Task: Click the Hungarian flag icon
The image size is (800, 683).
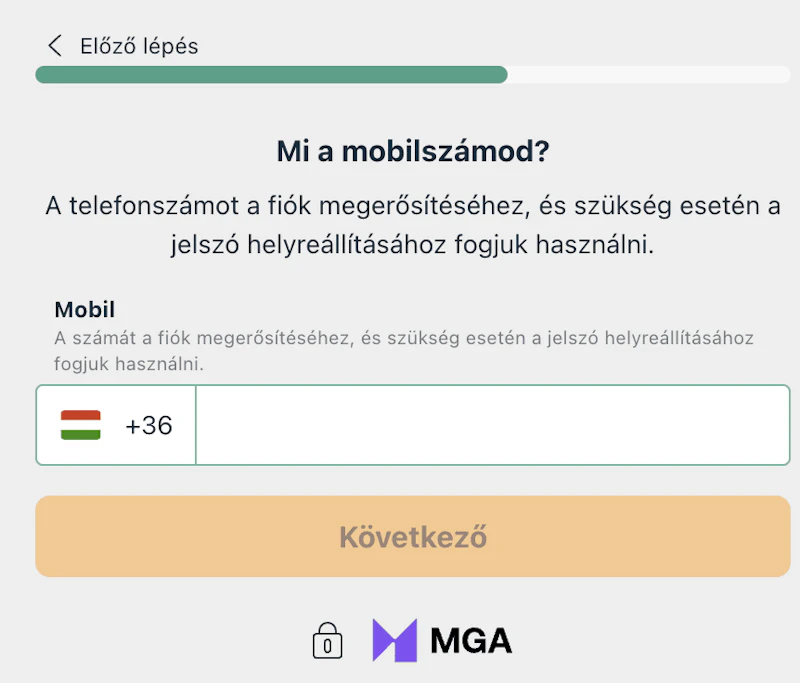Action: (x=81, y=425)
